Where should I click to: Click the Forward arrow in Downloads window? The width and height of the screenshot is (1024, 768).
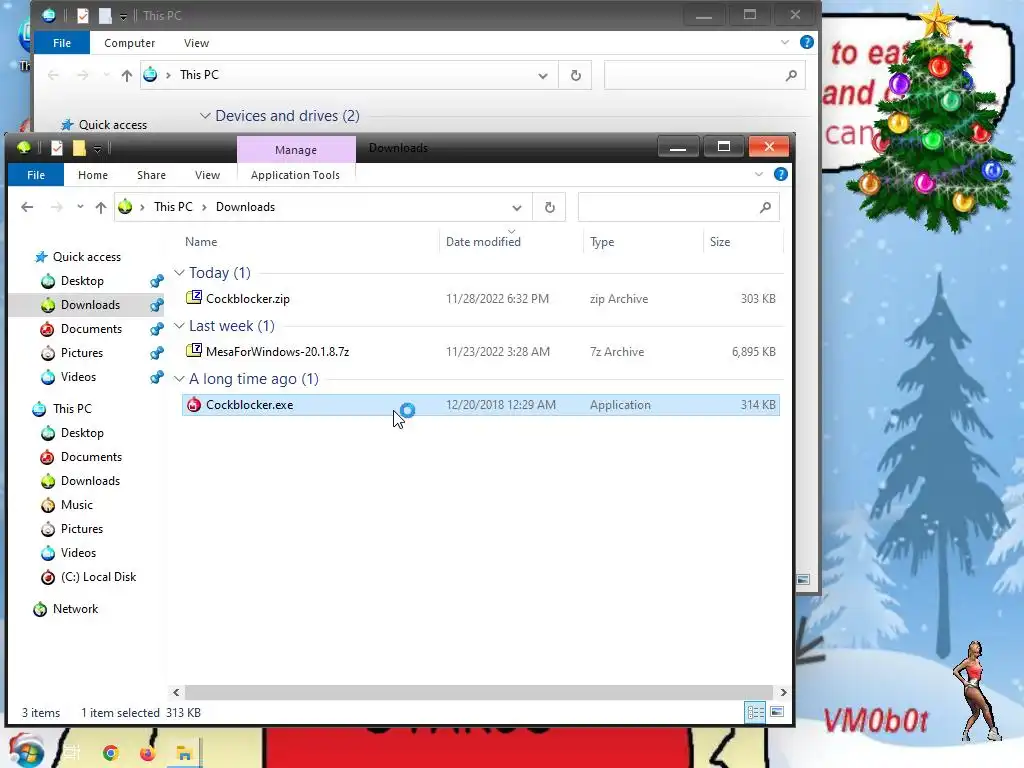[57, 207]
